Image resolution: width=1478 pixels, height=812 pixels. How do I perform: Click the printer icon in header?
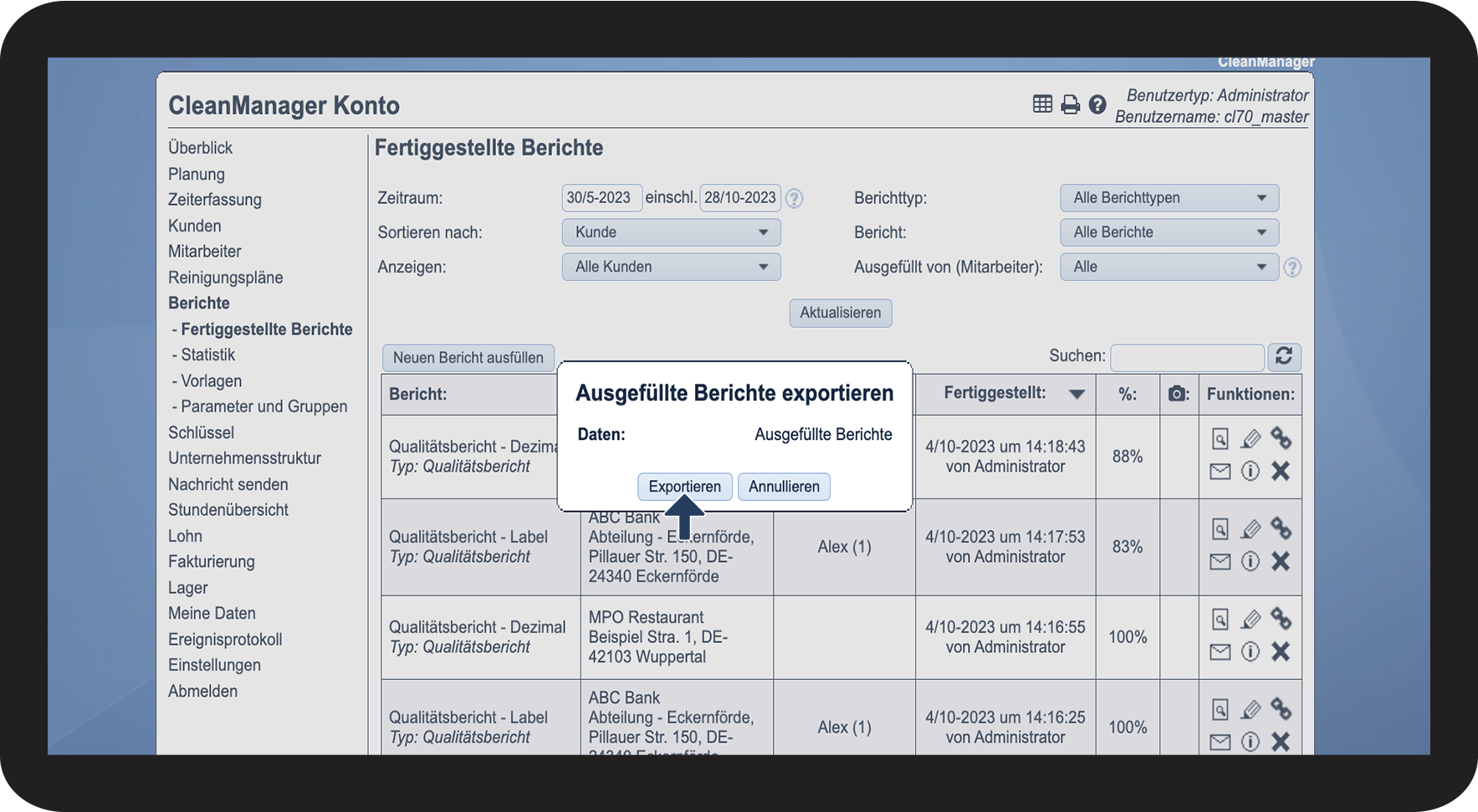click(1070, 105)
